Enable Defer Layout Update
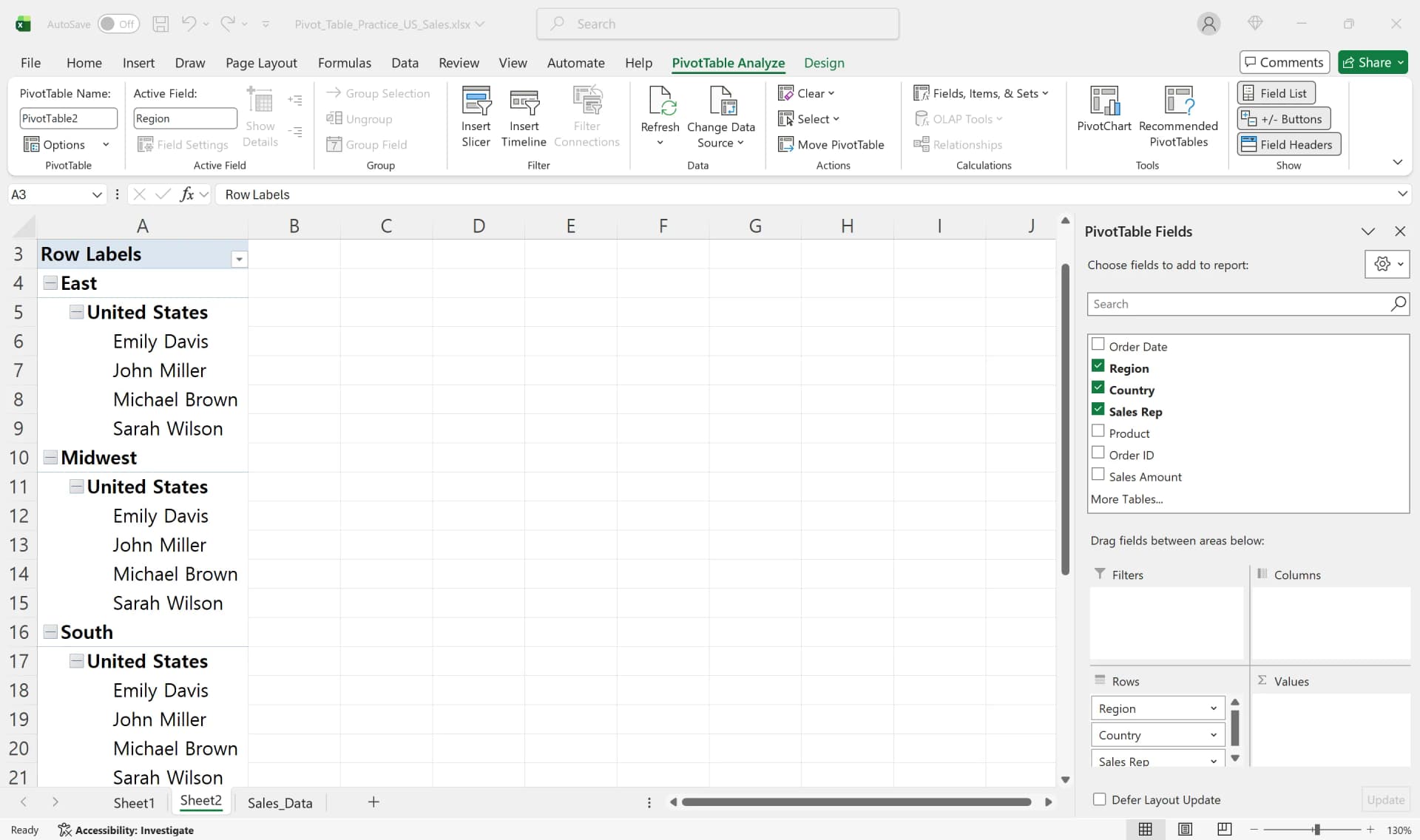The height and width of the screenshot is (840, 1420). click(1100, 799)
